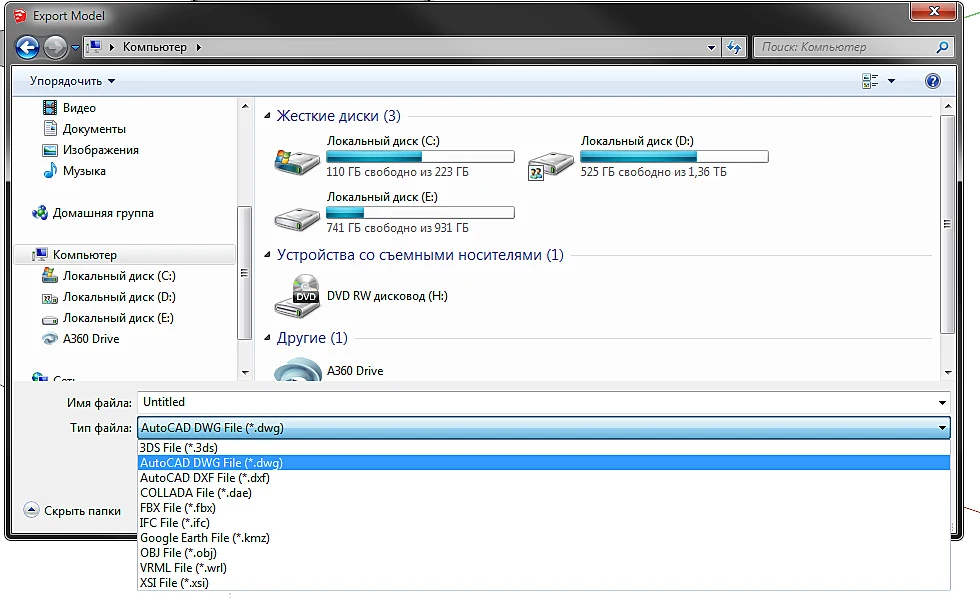Choose COLLADA File (*.dae) format
The height and width of the screenshot is (598, 980).
(x=544, y=492)
